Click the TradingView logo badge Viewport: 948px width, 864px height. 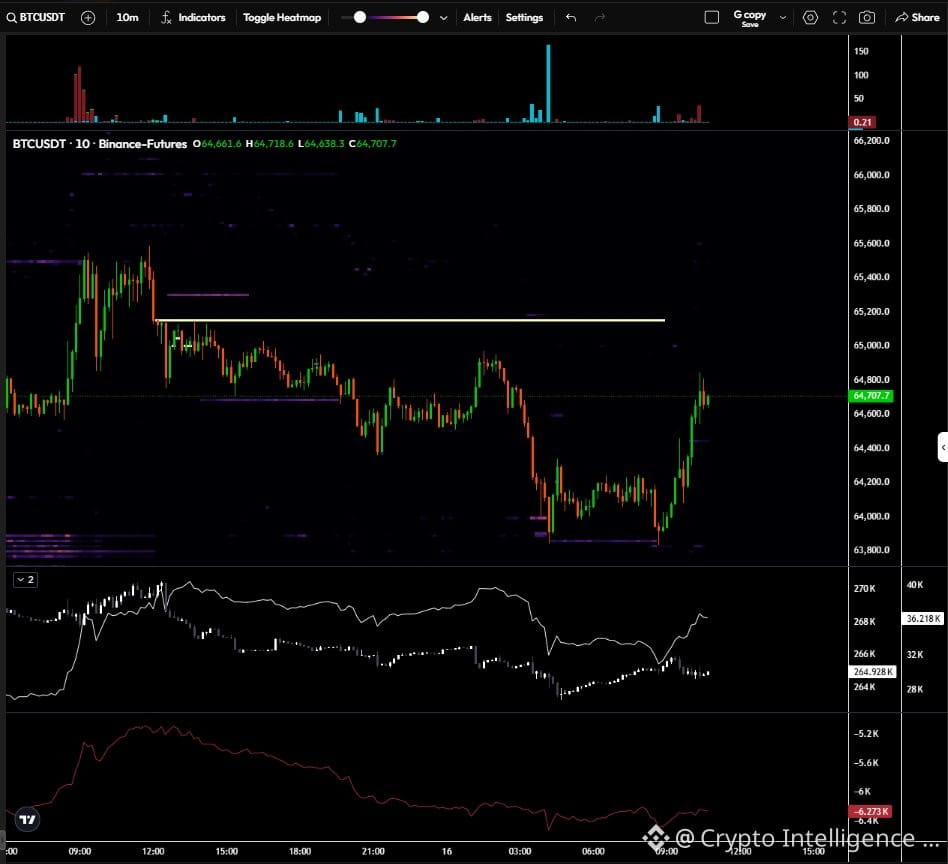click(27, 820)
